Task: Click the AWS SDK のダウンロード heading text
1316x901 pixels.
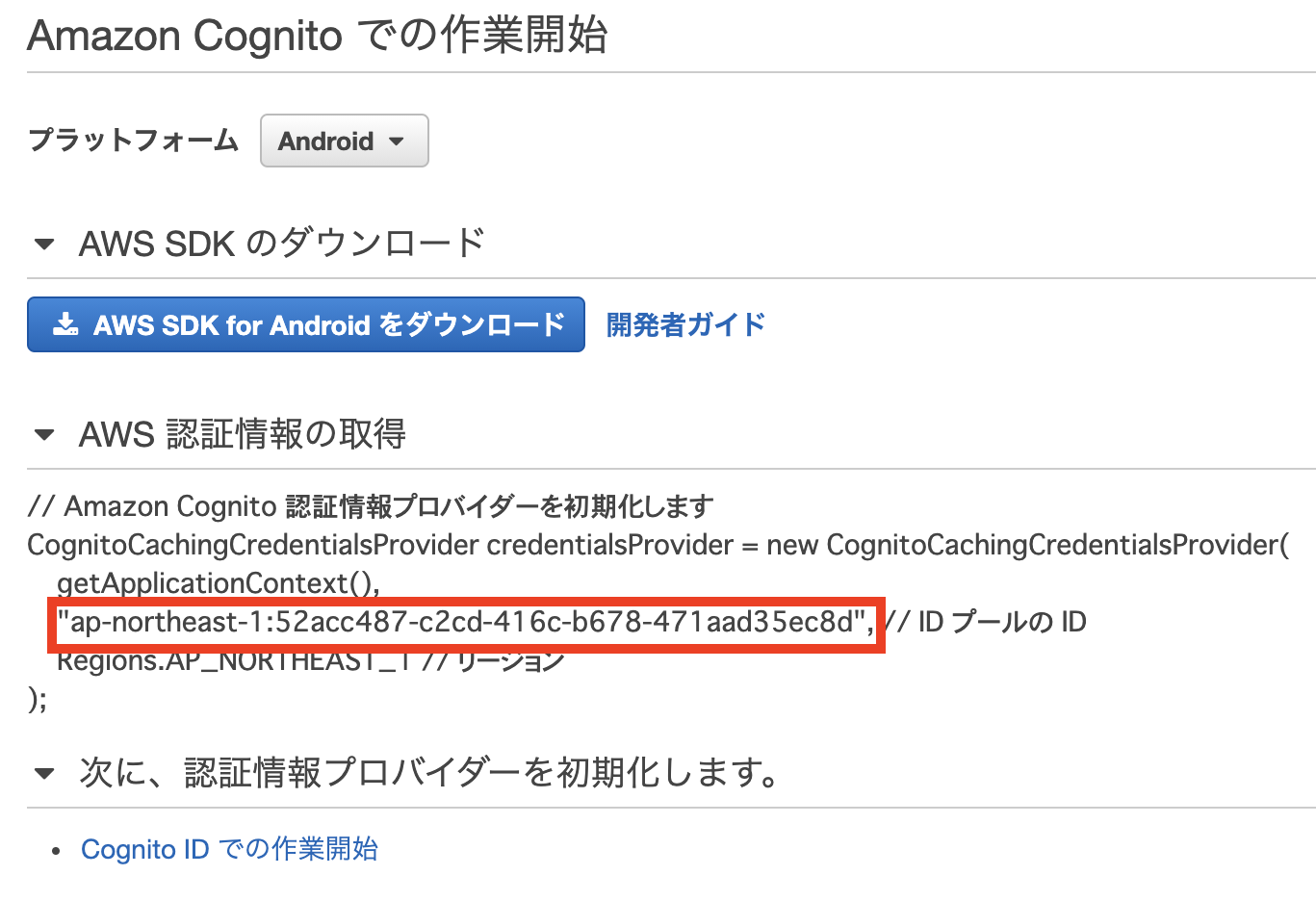Action: pyautogui.click(x=282, y=245)
